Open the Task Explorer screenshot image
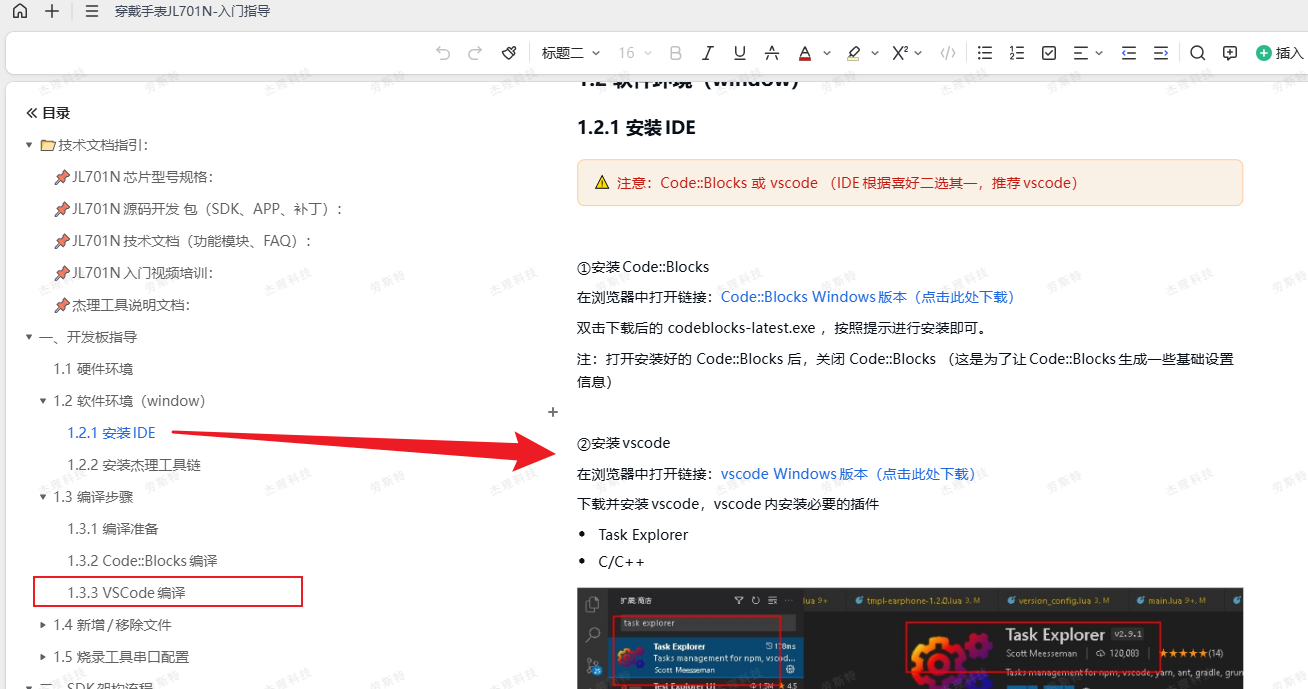The height and width of the screenshot is (689, 1308). 910,638
